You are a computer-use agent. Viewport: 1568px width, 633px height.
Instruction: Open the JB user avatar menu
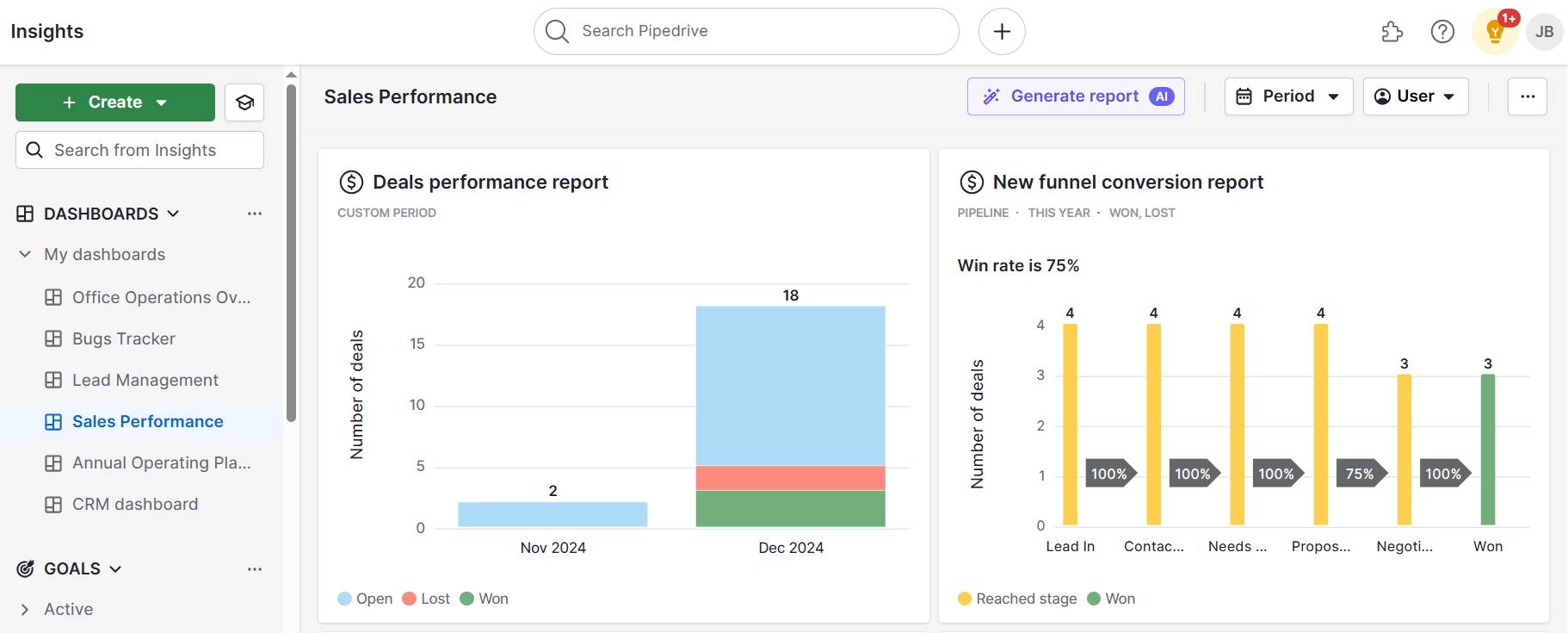click(1544, 32)
